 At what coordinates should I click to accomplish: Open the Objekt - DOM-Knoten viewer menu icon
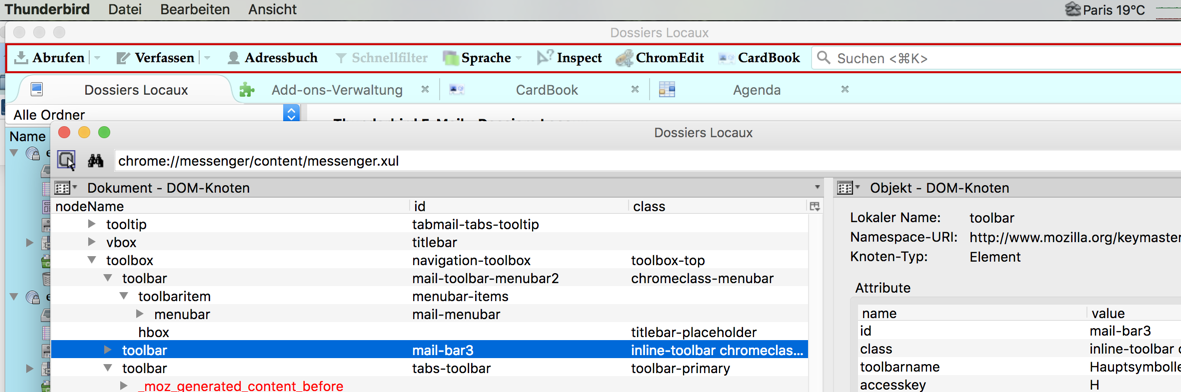coord(847,188)
